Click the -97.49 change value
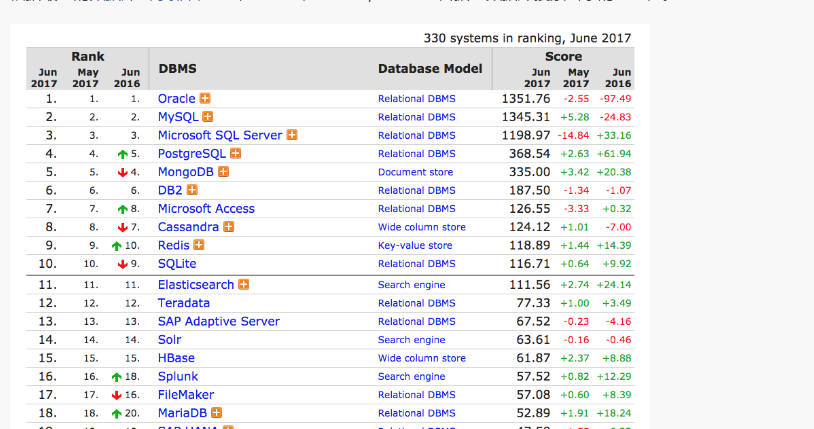Viewport: 814px width, 429px height. (x=615, y=99)
